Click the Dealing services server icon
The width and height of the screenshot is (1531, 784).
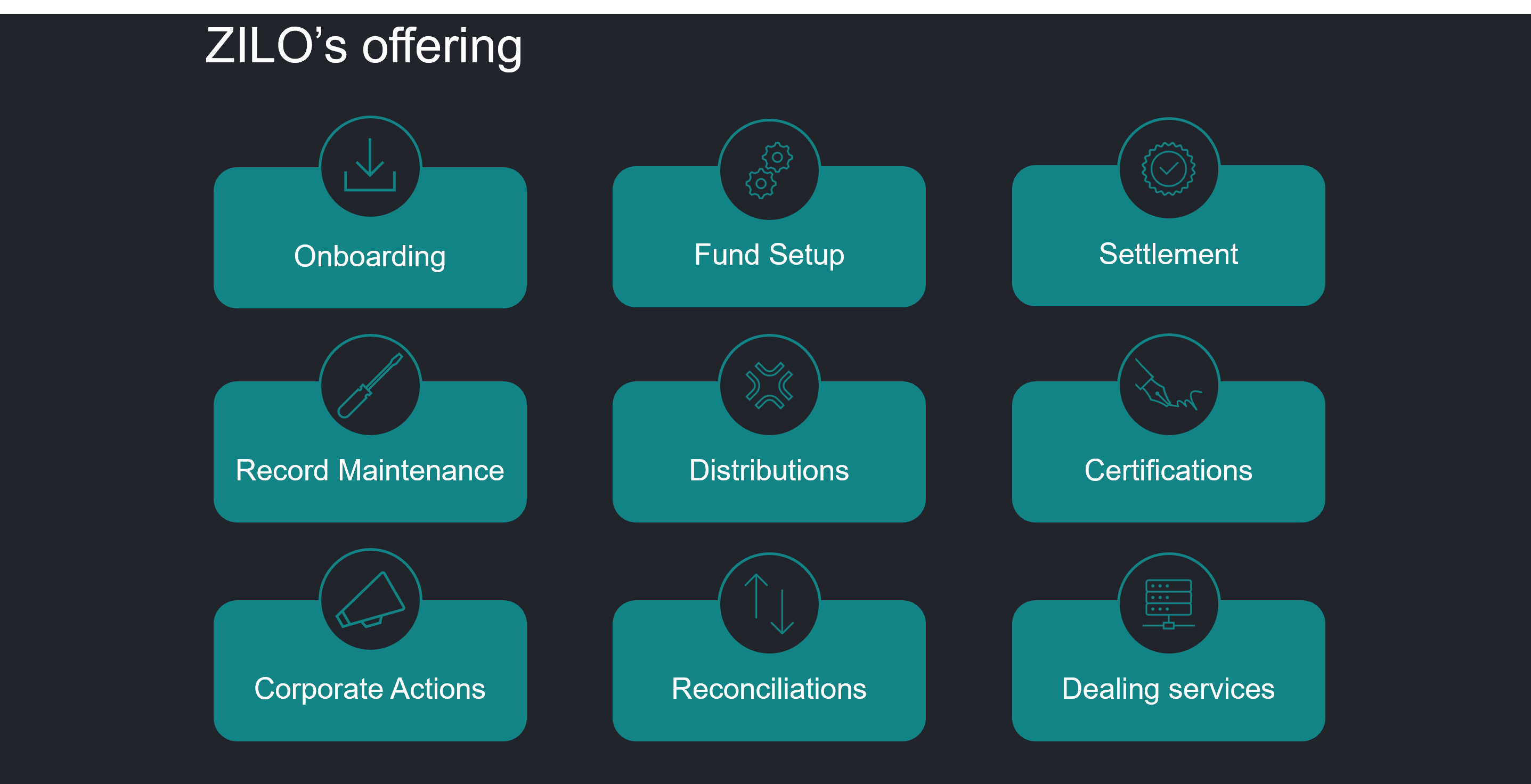click(x=1168, y=604)
